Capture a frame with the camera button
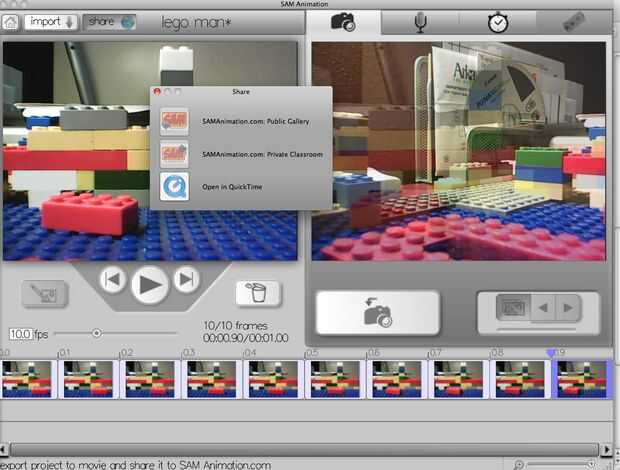Viewport: 620px width, 470px height. [378, 312]
